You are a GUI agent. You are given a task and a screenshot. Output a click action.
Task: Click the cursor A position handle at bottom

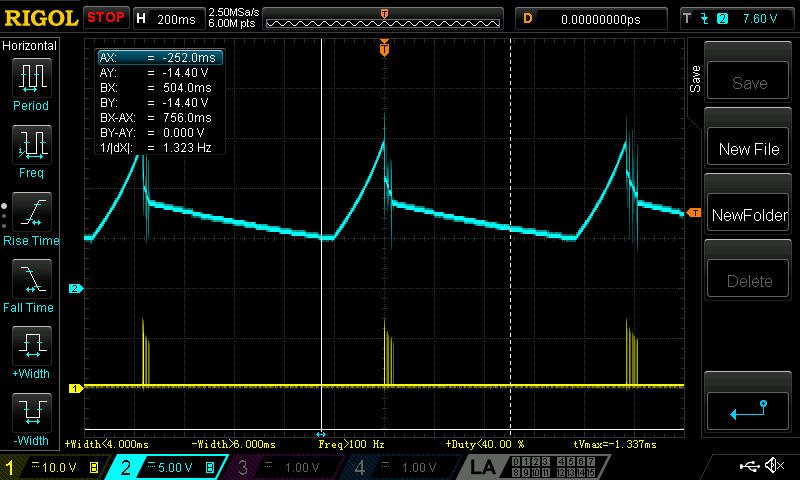coord(321,434)
